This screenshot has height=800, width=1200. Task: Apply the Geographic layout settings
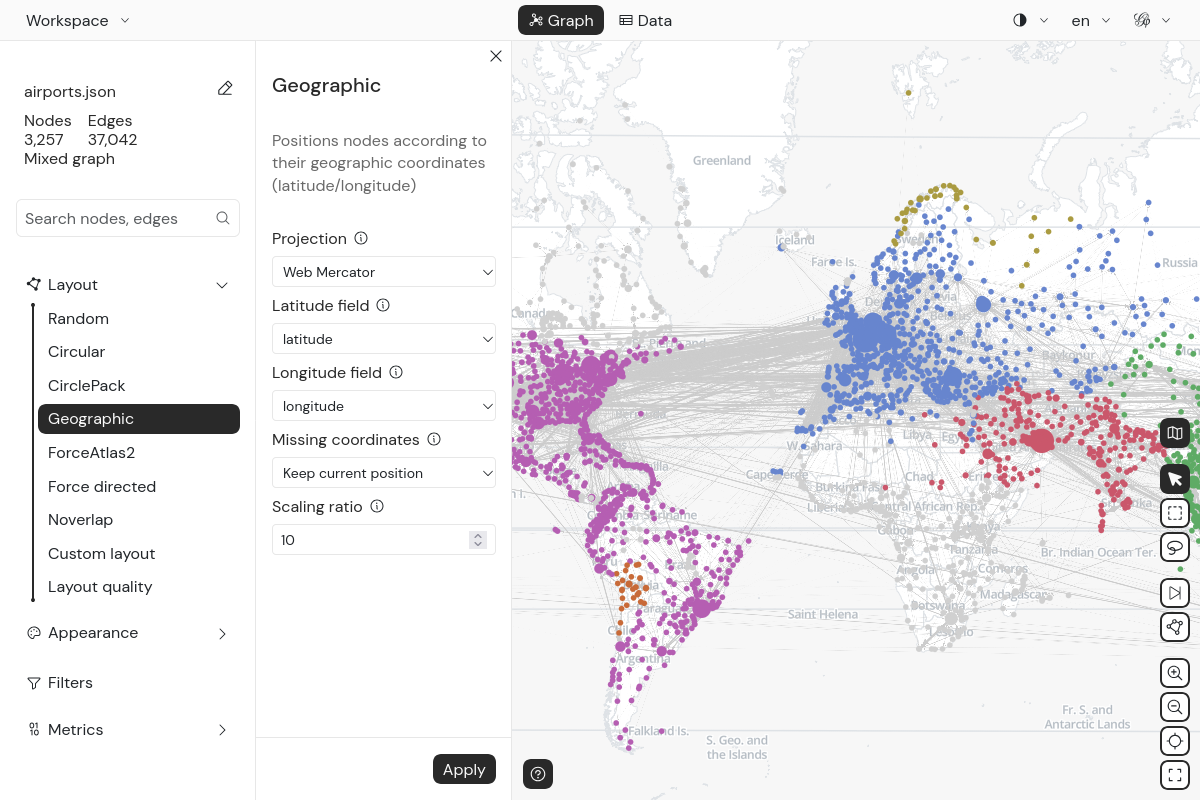click(464, 769)
